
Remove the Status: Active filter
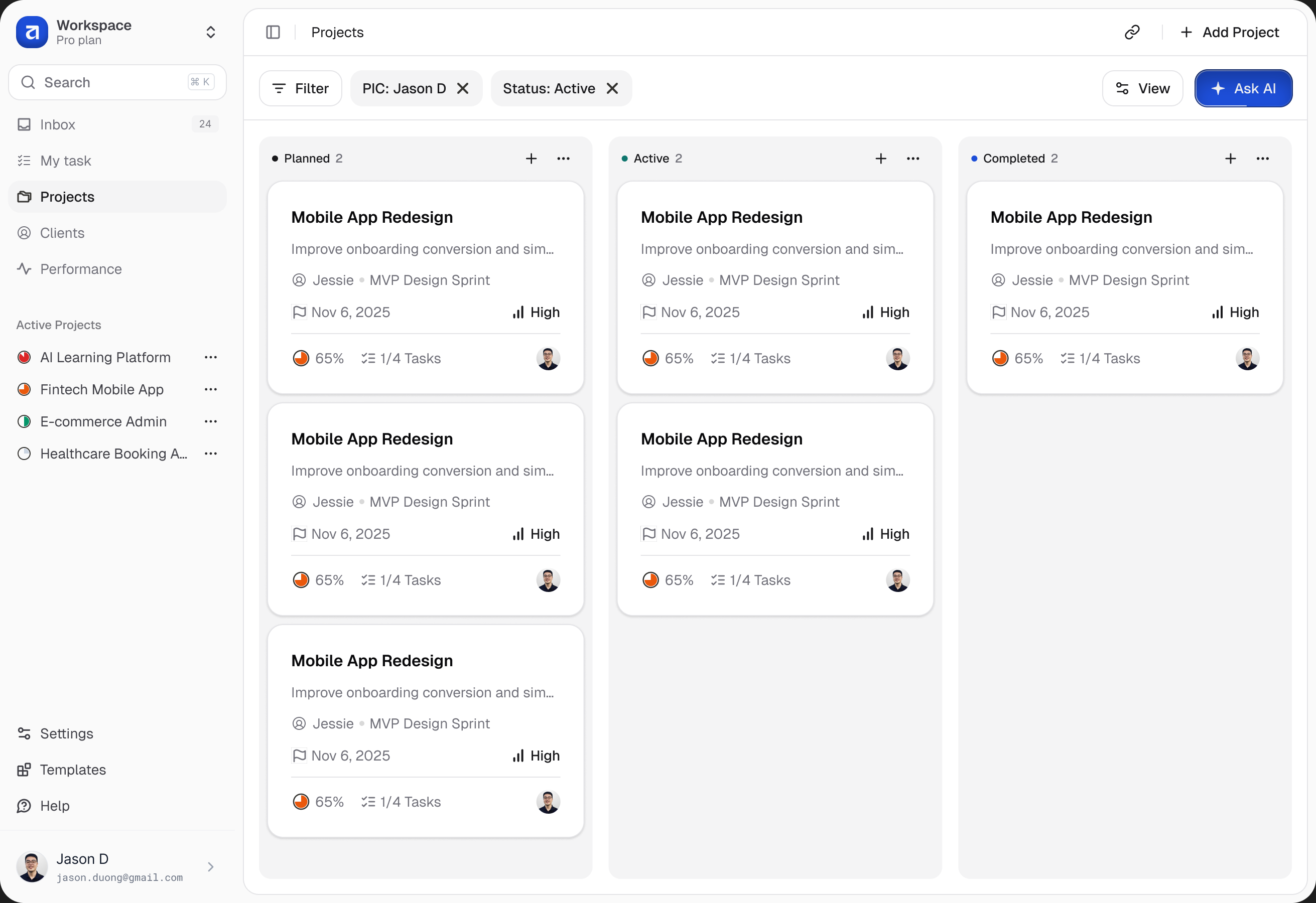pos(612,88)
